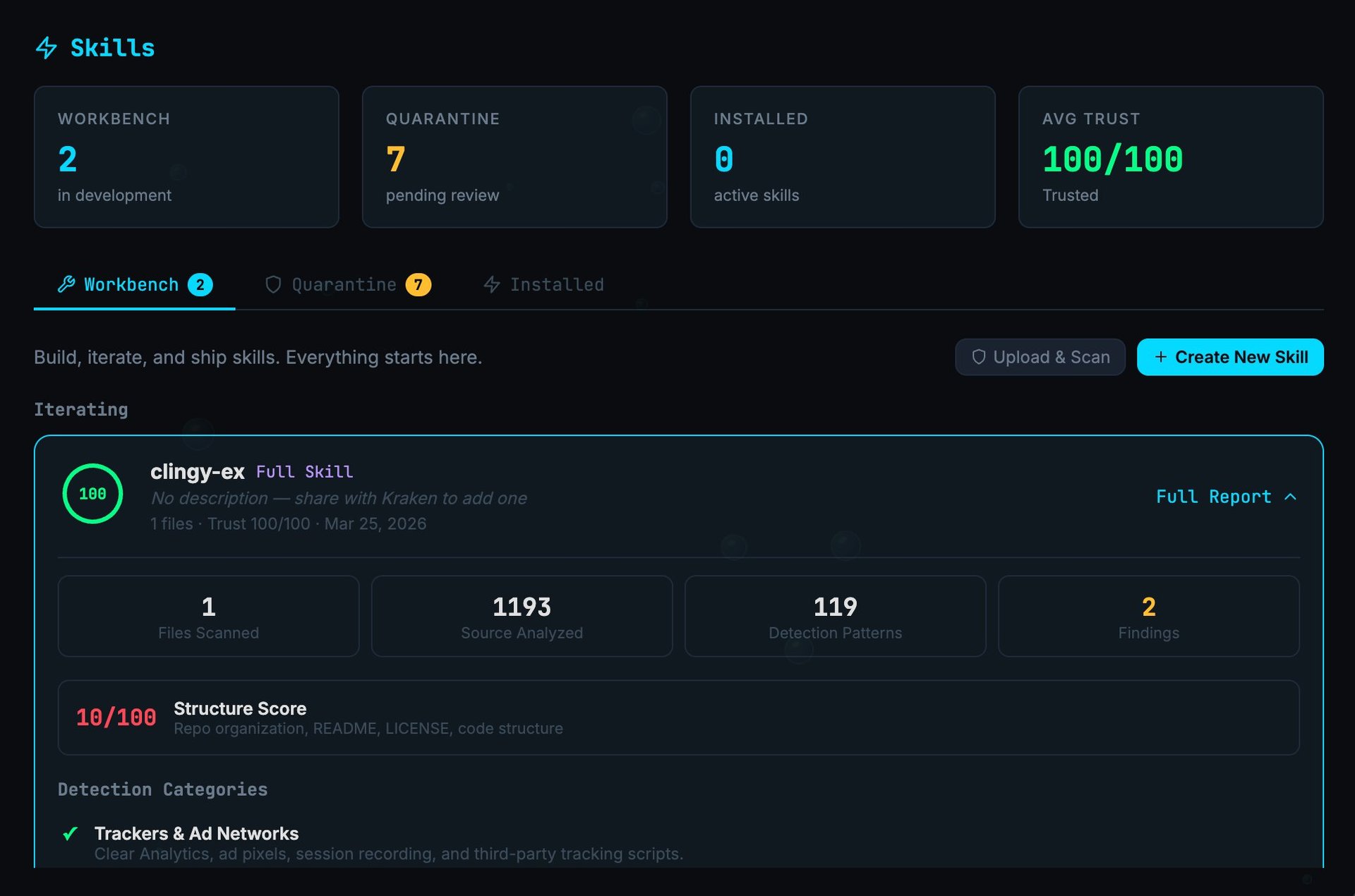Click the Skills page title
The width and height of the screenshot is (1355, 896).
(112, 48)
